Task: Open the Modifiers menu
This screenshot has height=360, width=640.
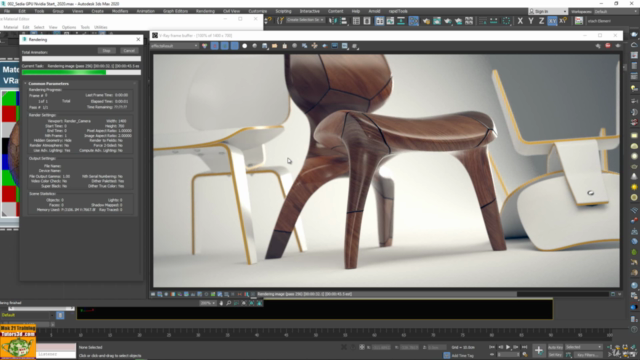Action: pyautogui.click(x=120, y=11)
